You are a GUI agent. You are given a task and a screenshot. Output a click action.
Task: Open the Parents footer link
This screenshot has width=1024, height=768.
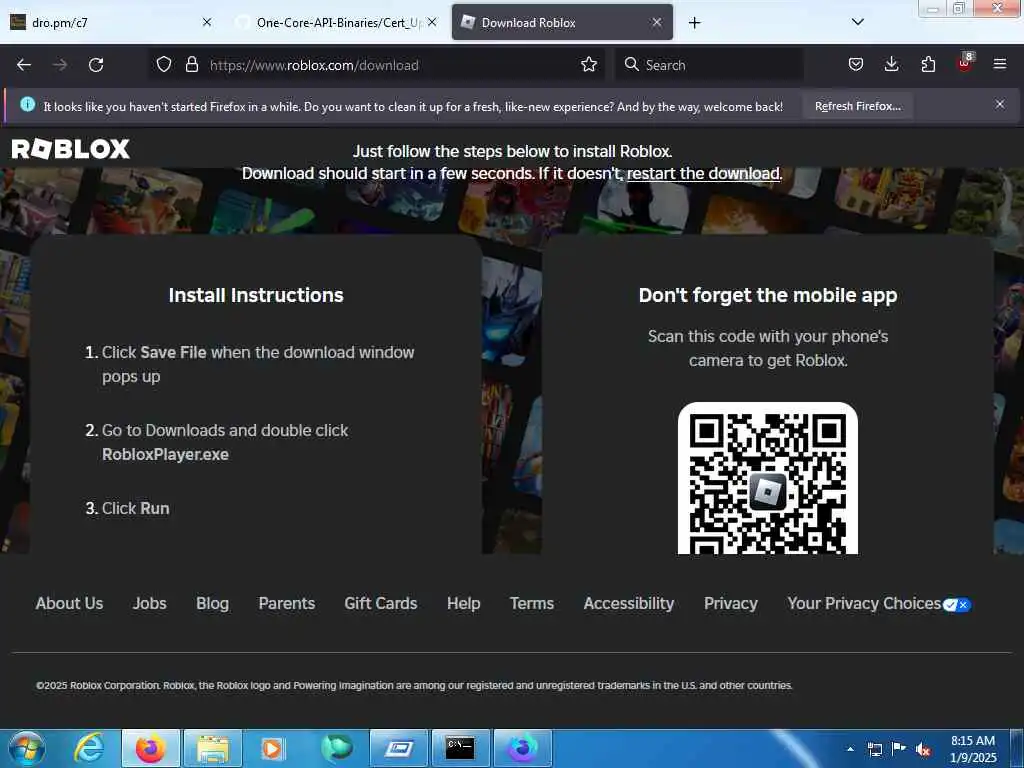click(287, 603)
